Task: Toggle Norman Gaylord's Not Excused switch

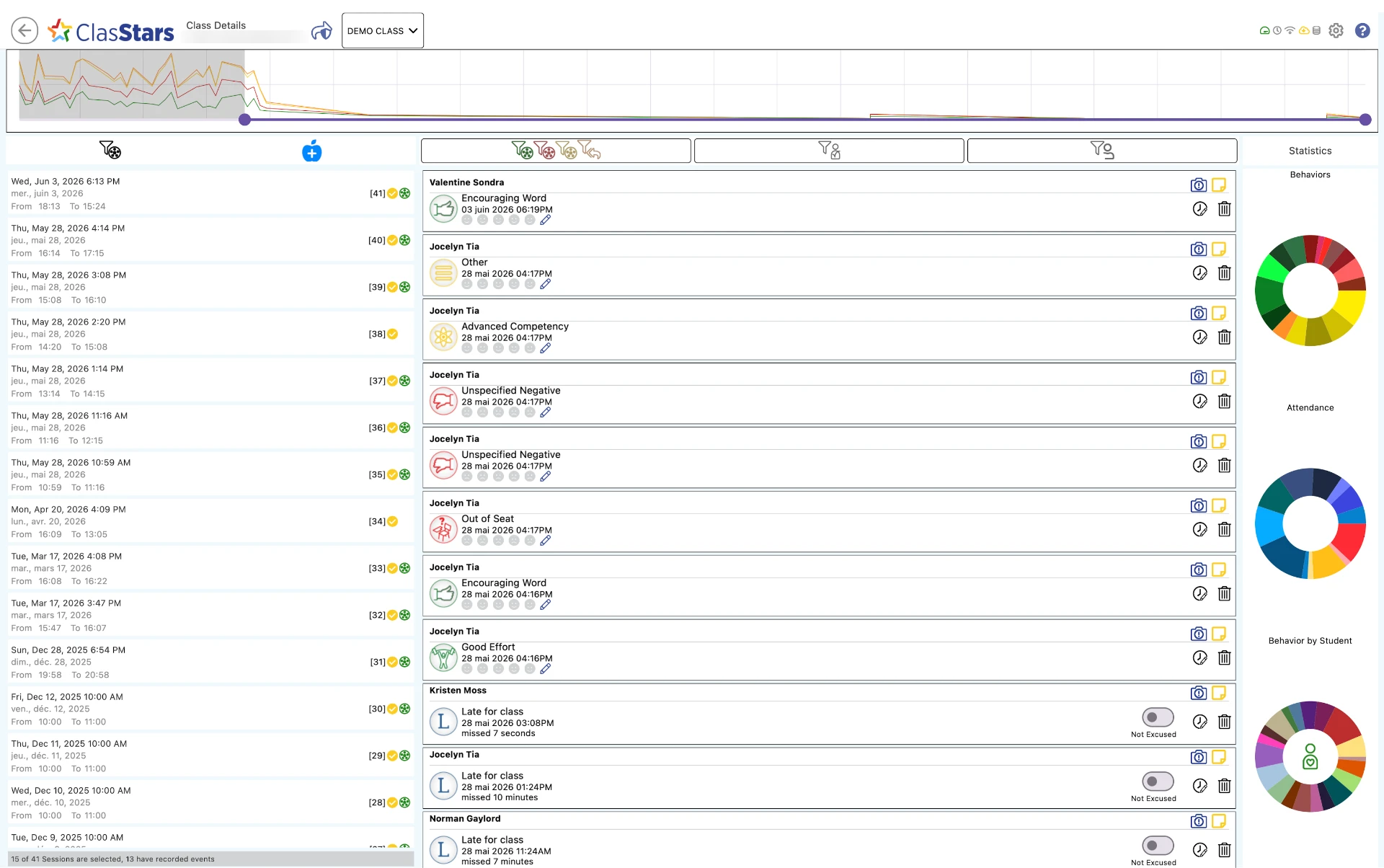Action: [1158, 846]
